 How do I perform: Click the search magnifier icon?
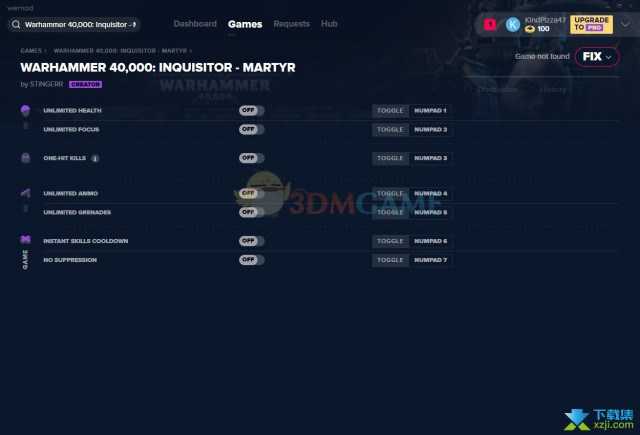click(16, 24)
